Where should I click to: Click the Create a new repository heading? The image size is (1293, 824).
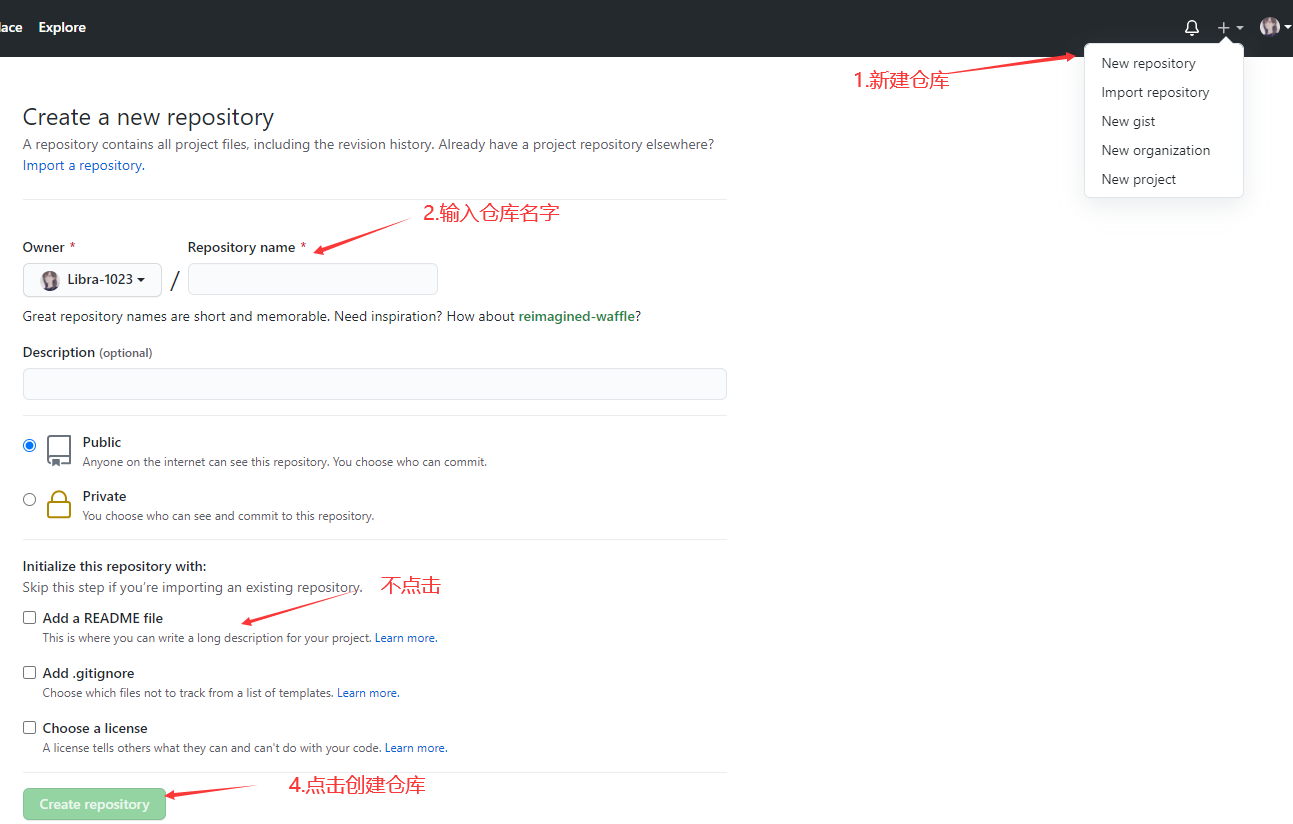148,117
